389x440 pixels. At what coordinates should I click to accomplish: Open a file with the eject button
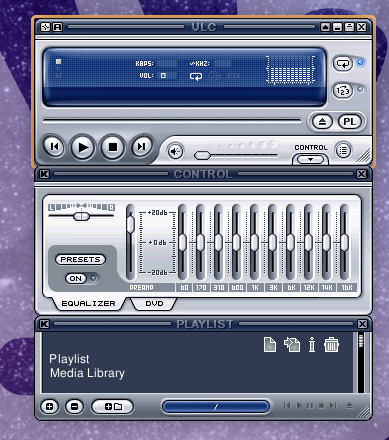coord(322,122)
